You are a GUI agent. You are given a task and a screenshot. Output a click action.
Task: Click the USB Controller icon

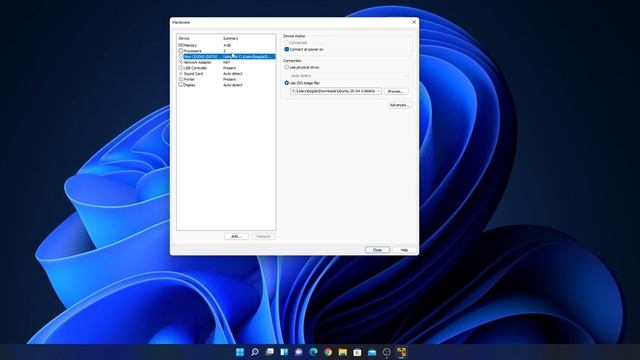pyautogui.click(x=180, y=68)
